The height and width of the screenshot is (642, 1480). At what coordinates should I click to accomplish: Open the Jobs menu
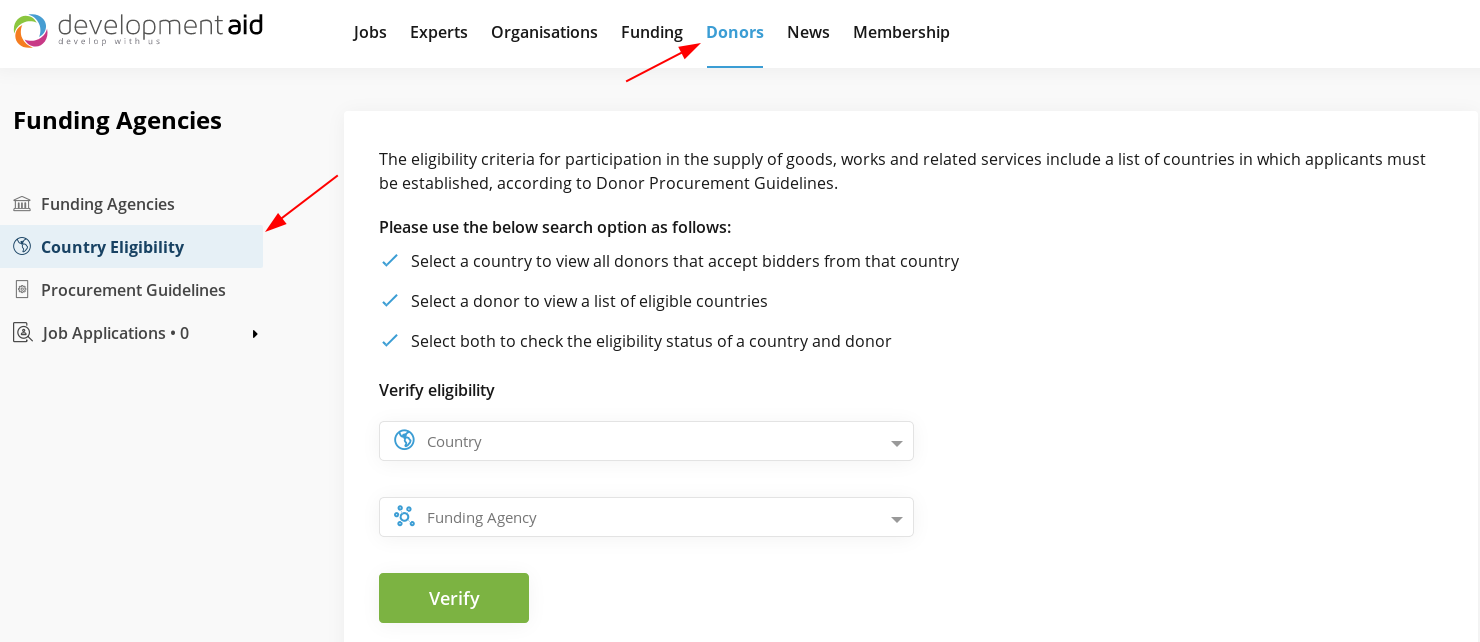tap(370, 32)
